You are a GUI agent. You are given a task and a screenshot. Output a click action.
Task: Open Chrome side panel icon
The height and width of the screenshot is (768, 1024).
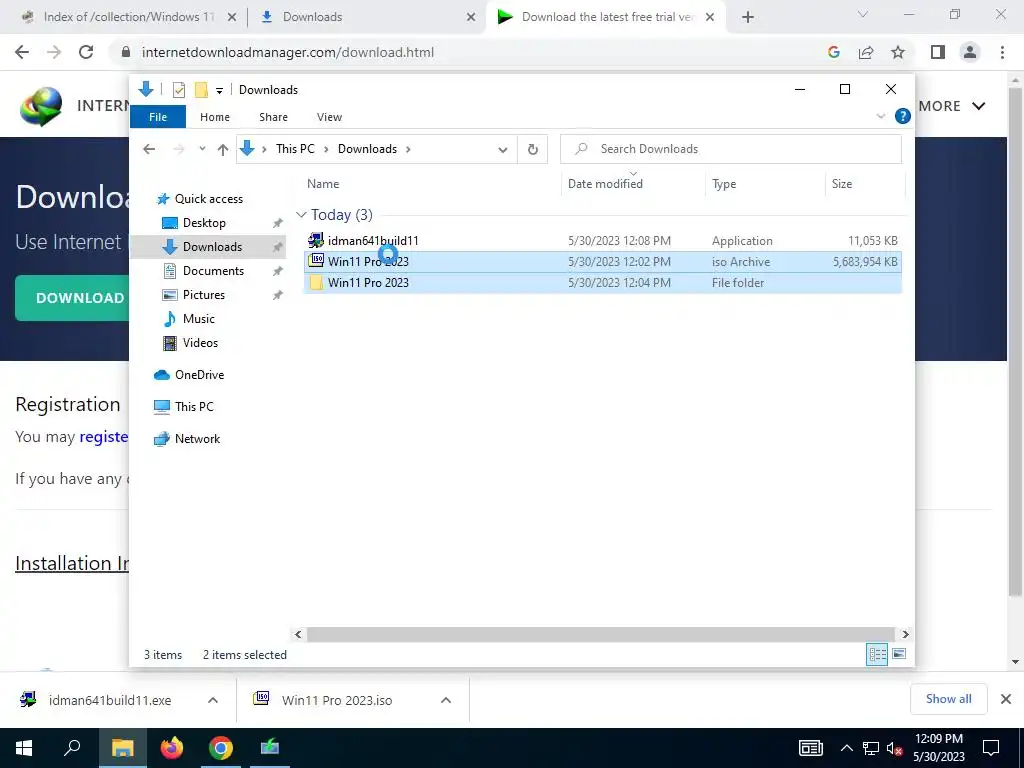(x=938, y=52)
